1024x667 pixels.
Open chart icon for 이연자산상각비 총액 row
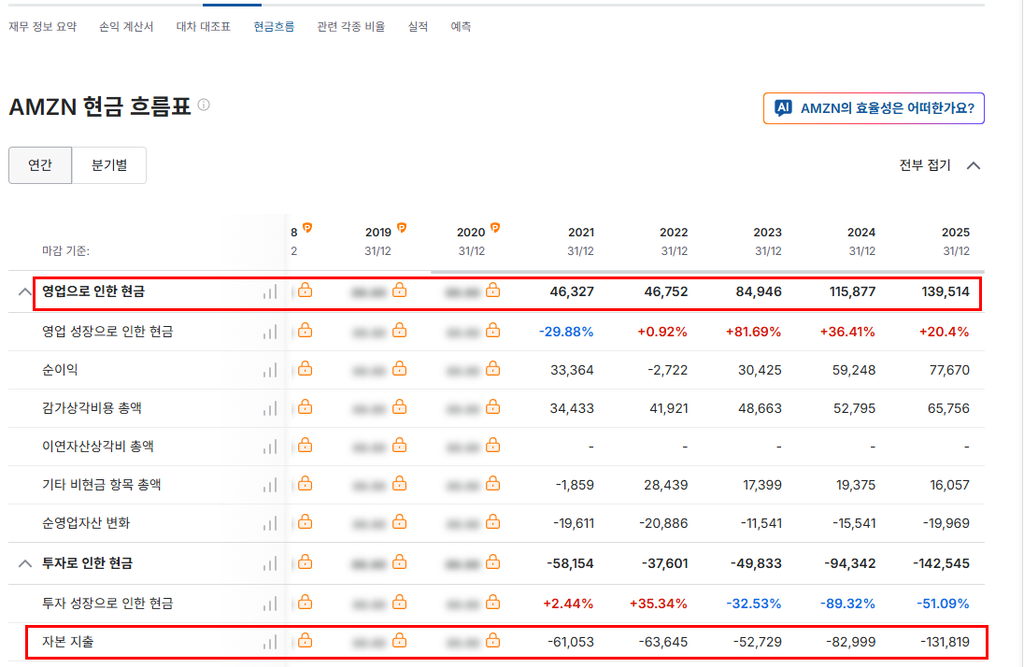click(x=270, y=447)
